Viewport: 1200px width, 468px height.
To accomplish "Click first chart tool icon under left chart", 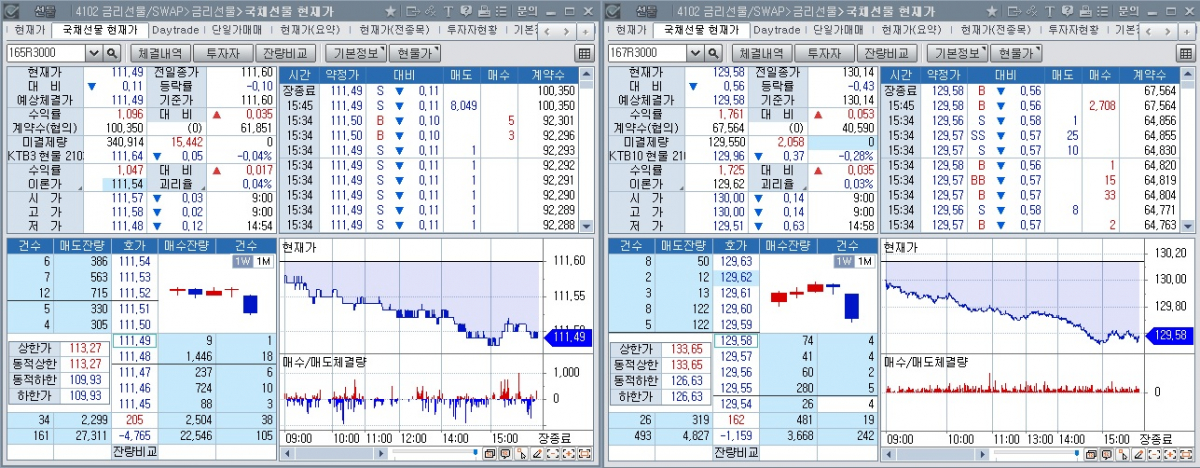I will pyautogui.click(x=490, y=453).
